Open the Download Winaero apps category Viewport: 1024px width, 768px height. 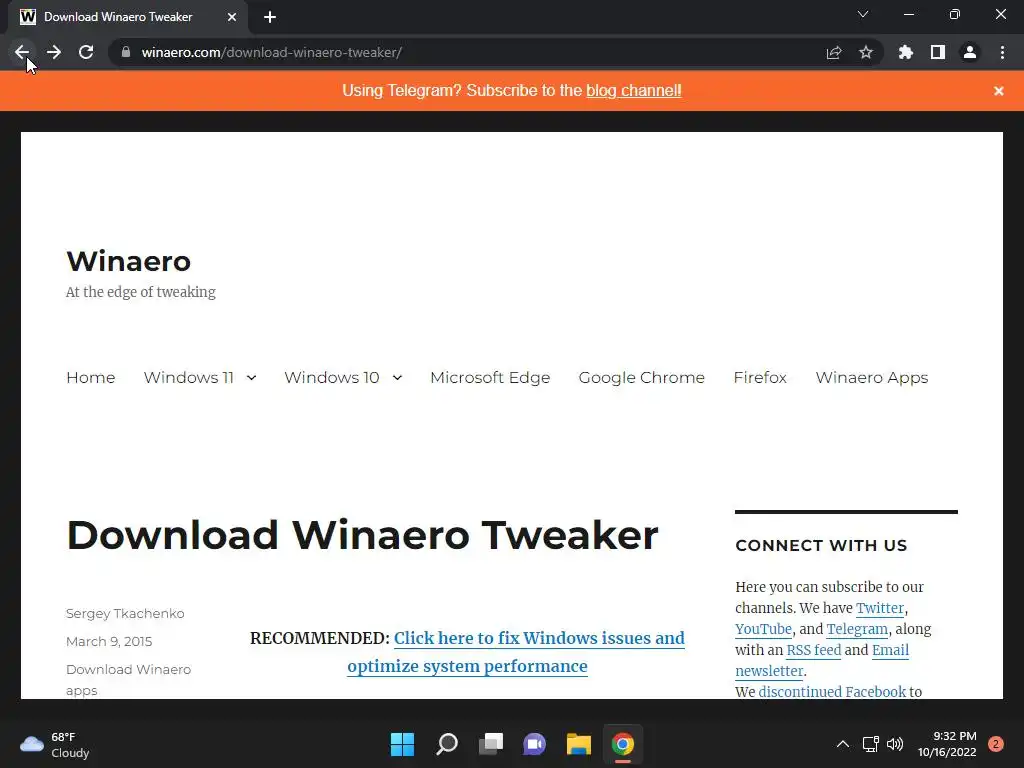pyautogui.click(x=129, y=680)
